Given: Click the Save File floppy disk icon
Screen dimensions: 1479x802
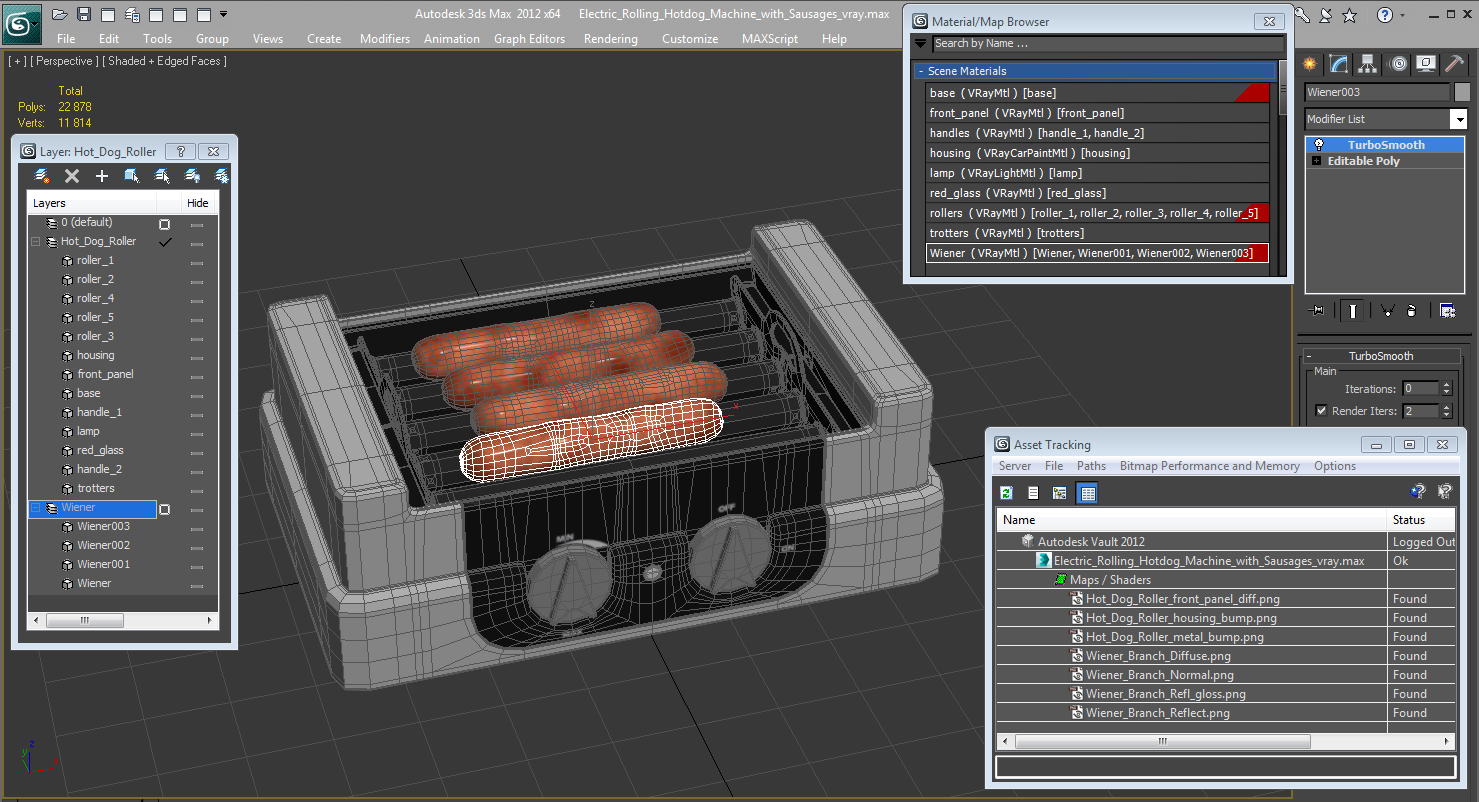Looking at the screenshot, I should (83, 14).
